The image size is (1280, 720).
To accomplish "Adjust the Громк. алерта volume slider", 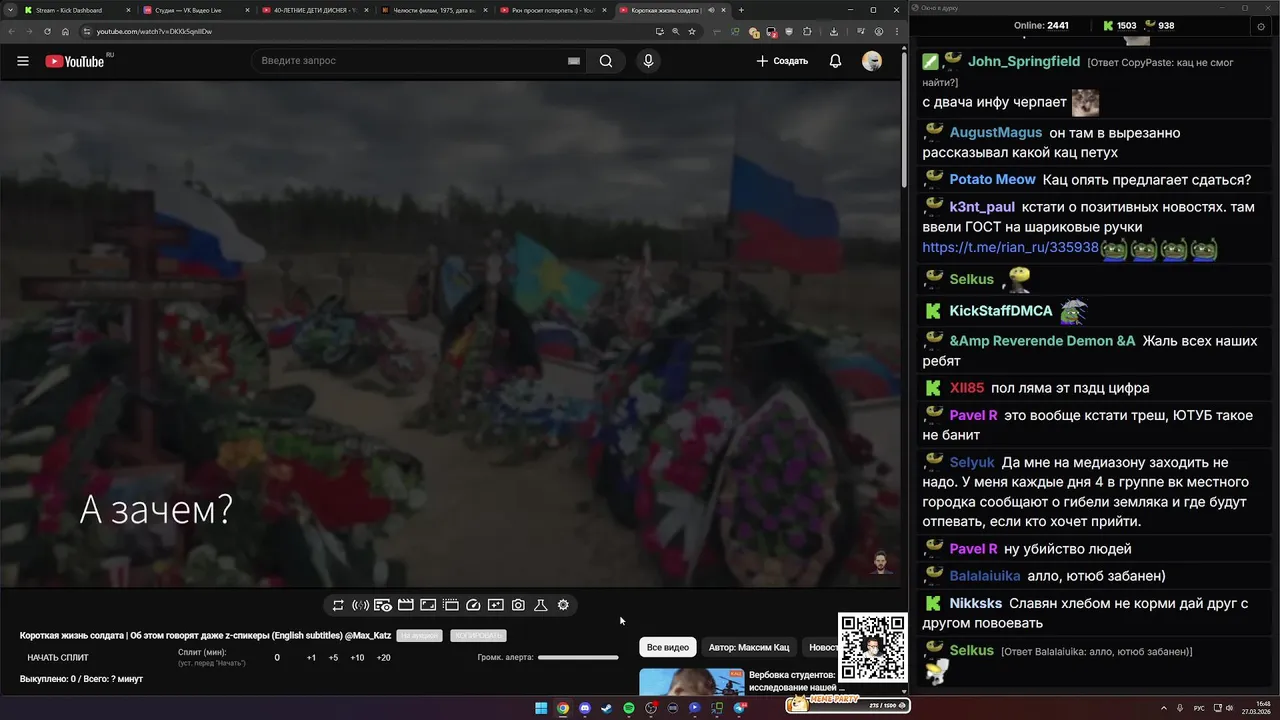I will pos(578,657).
